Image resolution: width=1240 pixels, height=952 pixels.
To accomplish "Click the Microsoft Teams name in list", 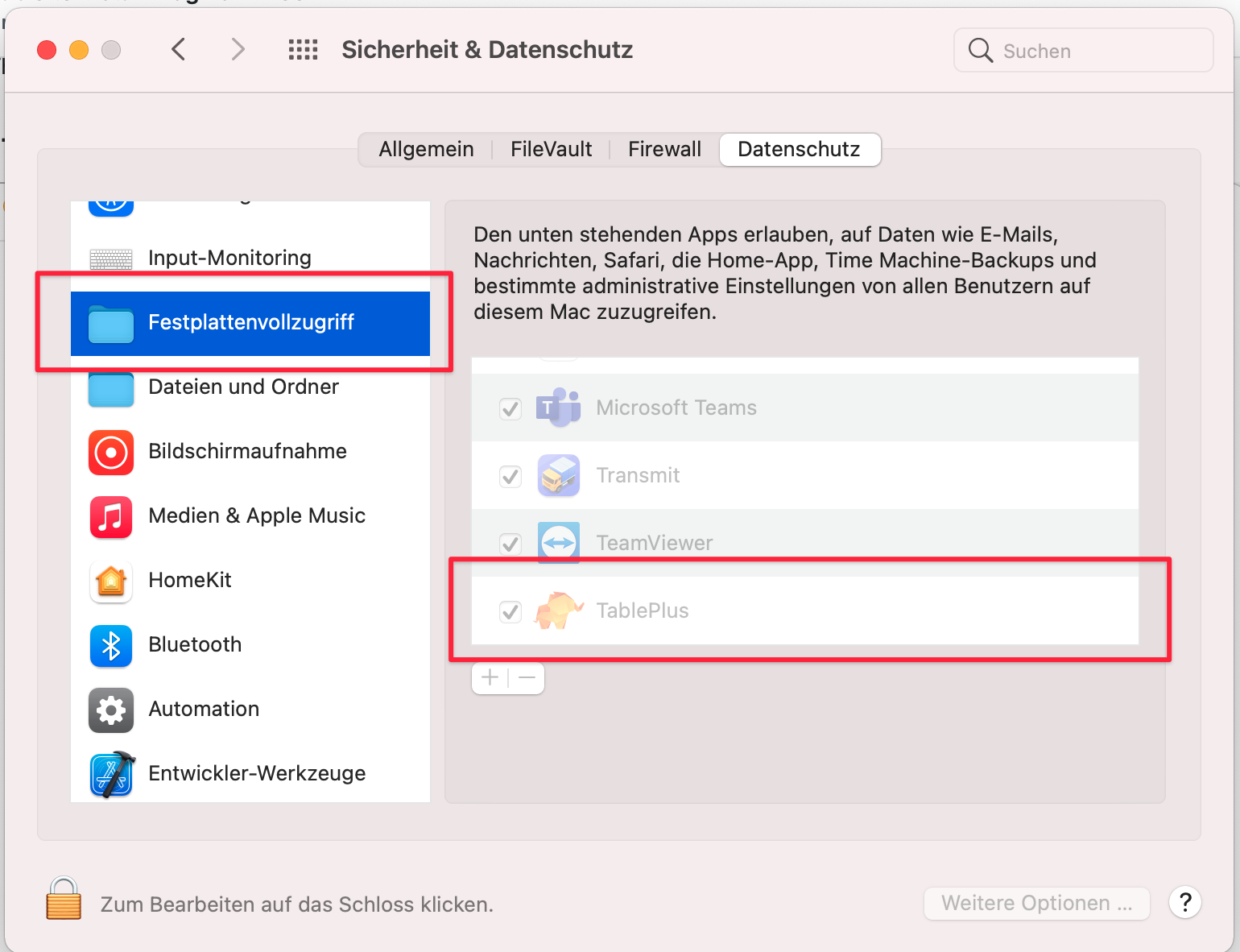I will 676,408.
